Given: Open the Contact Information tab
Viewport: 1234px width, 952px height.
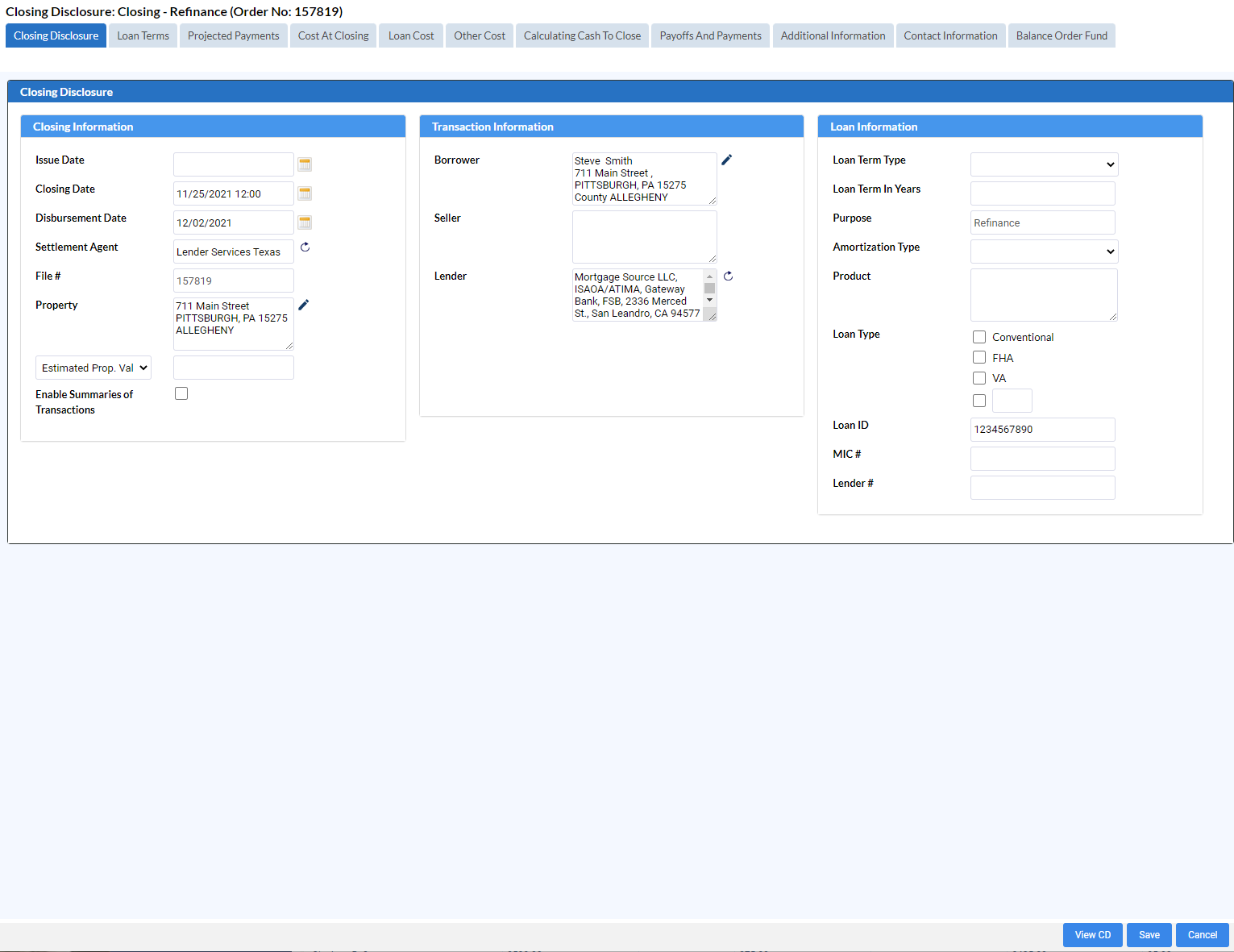Looking at the screenshot, I should tap(950, 35).
